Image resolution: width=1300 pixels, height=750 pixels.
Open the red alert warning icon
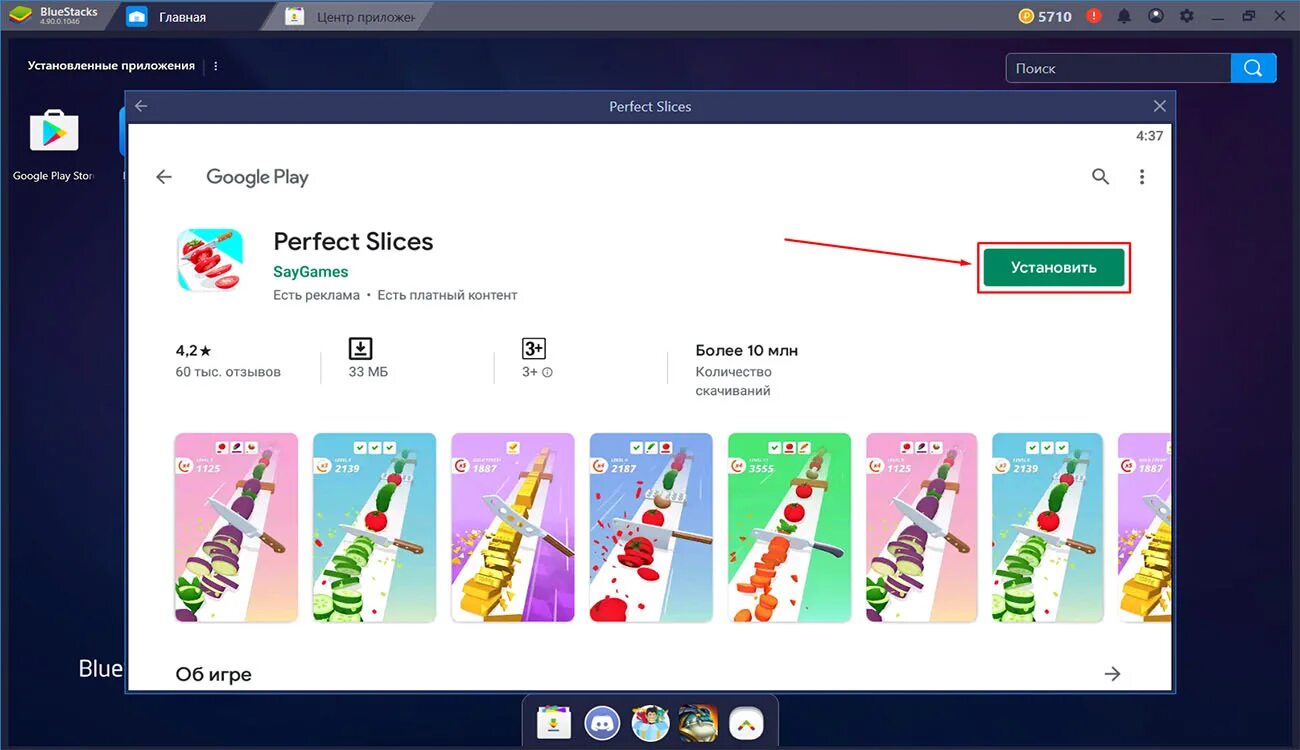click(x=1094, y=16)
